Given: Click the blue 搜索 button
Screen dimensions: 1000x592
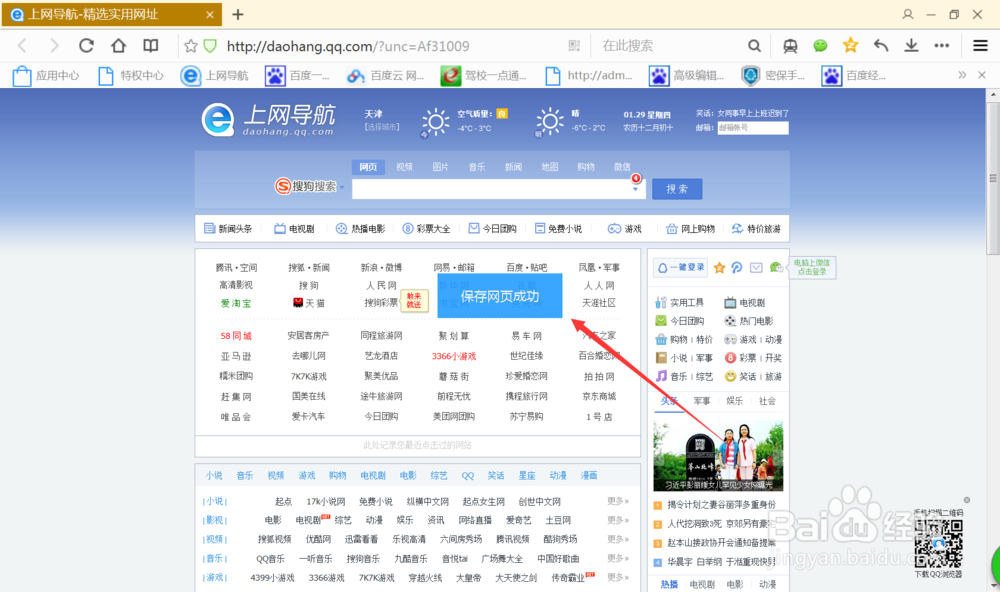Looking at the screenshot, I should (x=677, y=189).
